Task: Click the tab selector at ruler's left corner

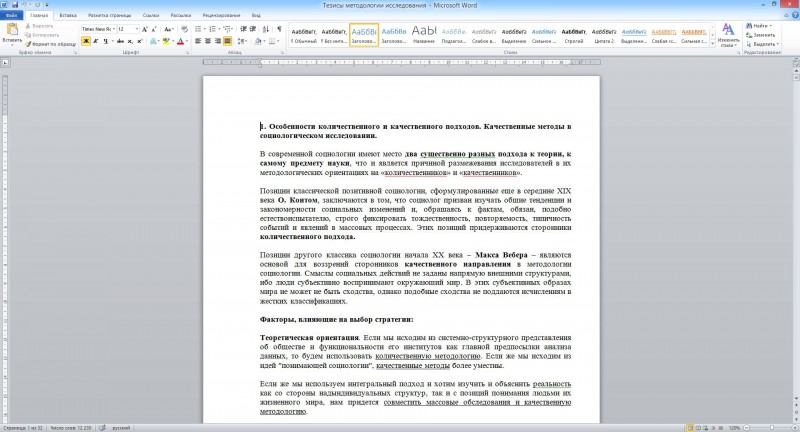Action: (5, 62)
